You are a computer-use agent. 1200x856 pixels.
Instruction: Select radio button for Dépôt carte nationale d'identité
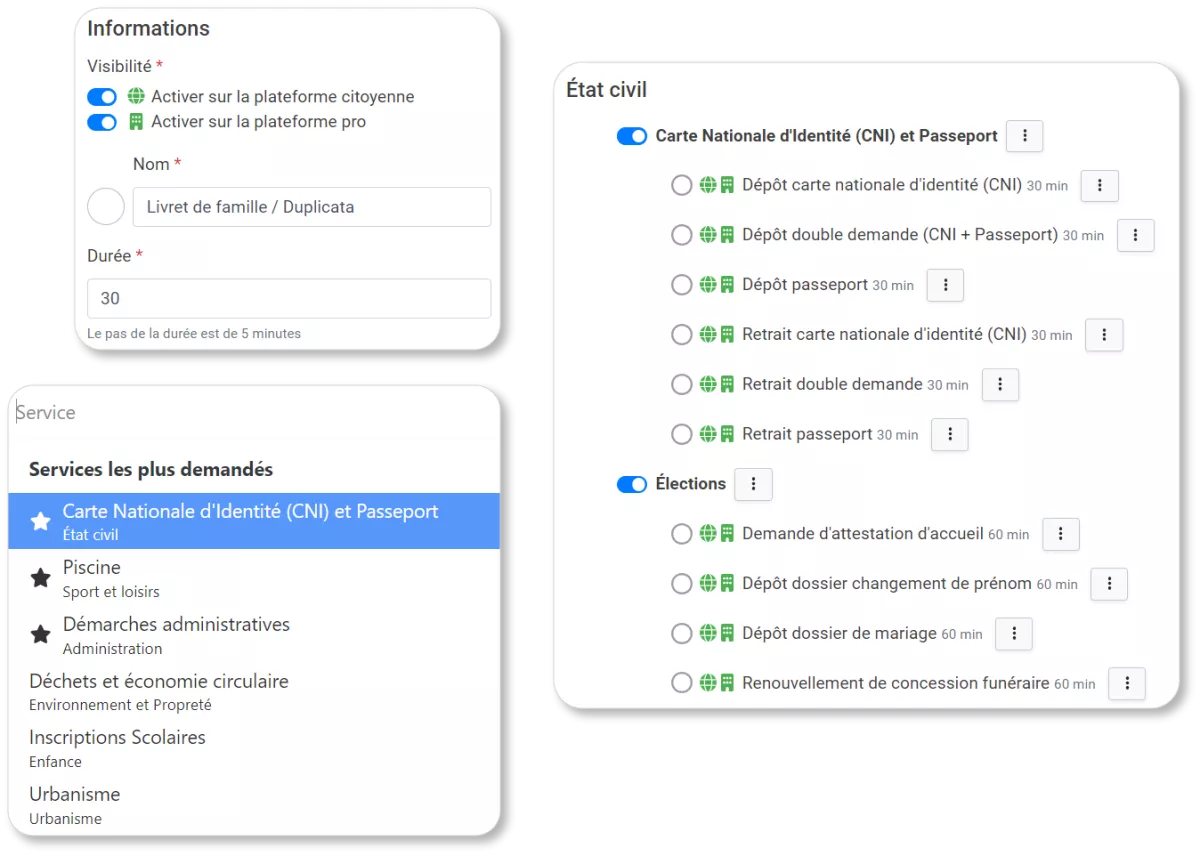682,186
